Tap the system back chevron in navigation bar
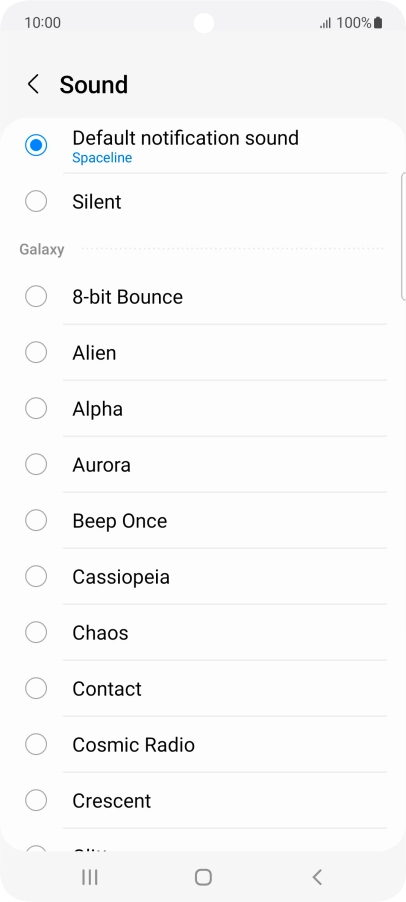Viewport: 406px width, 902px height. [x=317, y=877]
